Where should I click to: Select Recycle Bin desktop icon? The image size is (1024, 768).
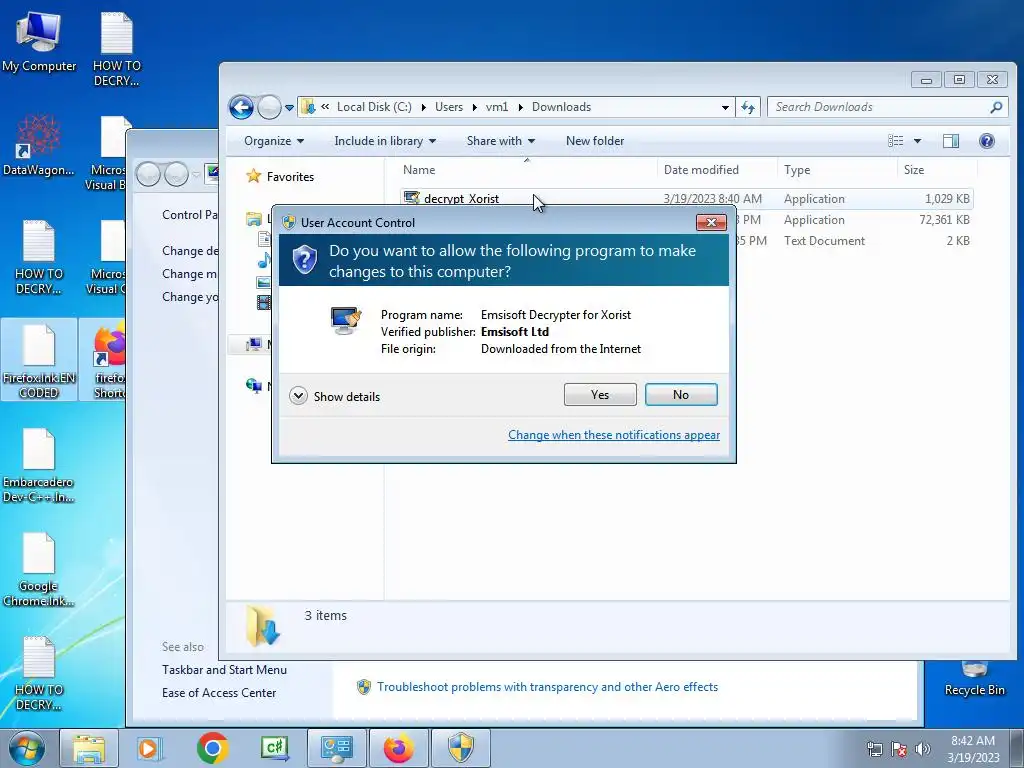tap(974, 679)
